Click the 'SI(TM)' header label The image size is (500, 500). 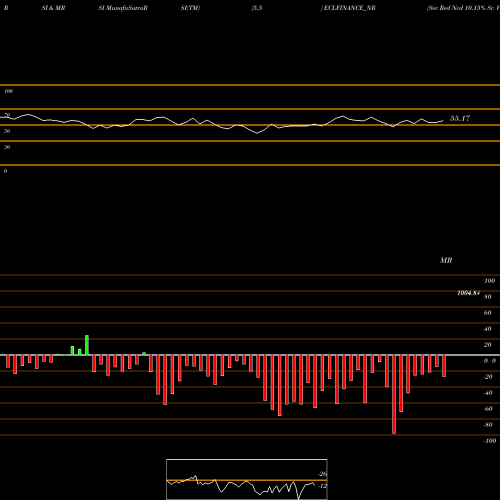point(190,8)
